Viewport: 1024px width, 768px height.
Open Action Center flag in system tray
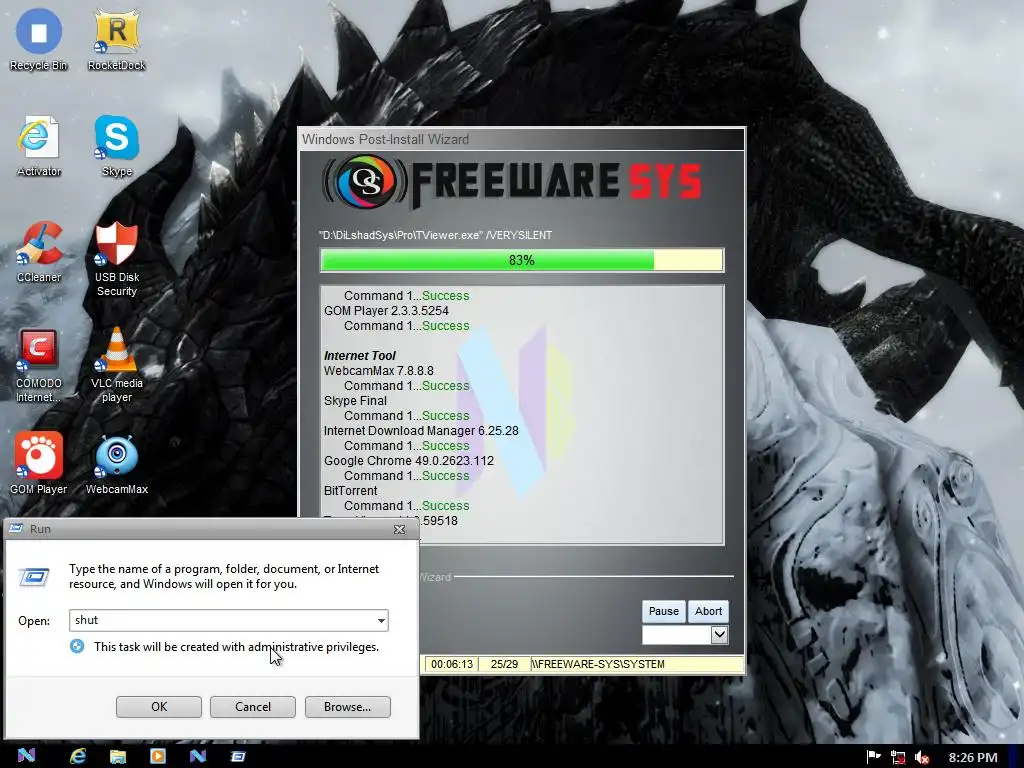click(x=873, y=757)
